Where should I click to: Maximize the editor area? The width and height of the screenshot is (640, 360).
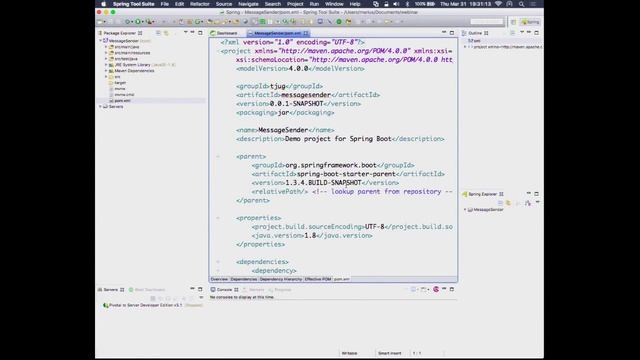452,33
